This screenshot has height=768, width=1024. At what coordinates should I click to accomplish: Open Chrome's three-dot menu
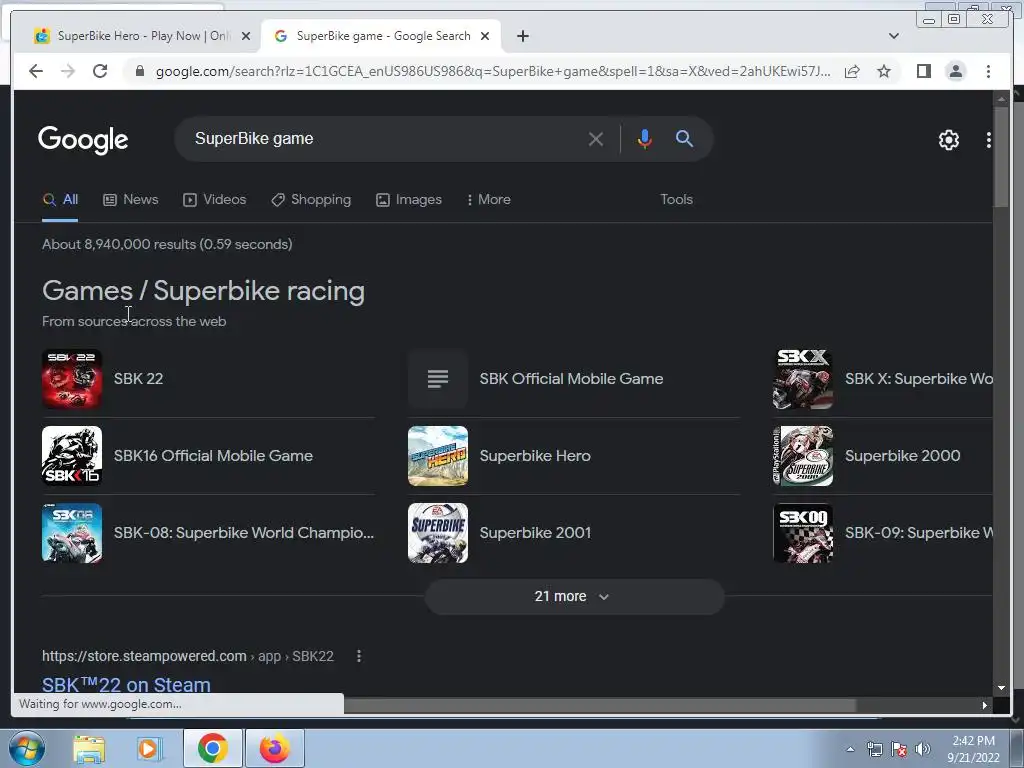coord(988,71)
